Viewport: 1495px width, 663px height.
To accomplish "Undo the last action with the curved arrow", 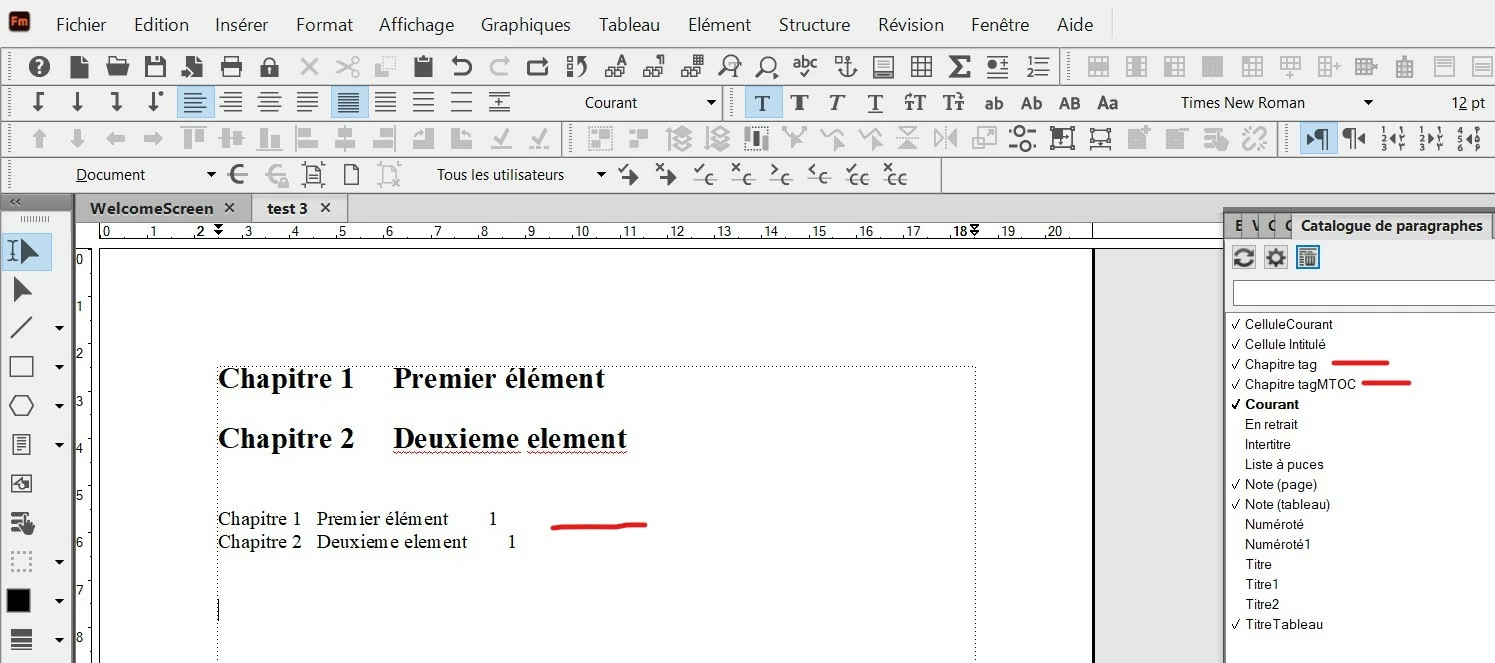I will 461,67.
